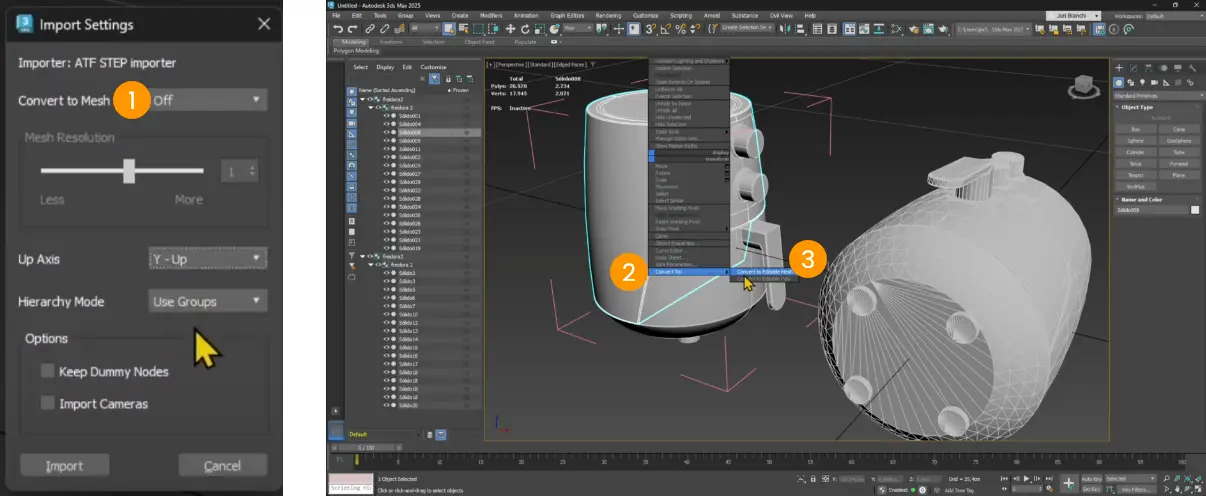Click the Key Filters button
This screenshot has width=1206, height=496.
pos(1137,490)
